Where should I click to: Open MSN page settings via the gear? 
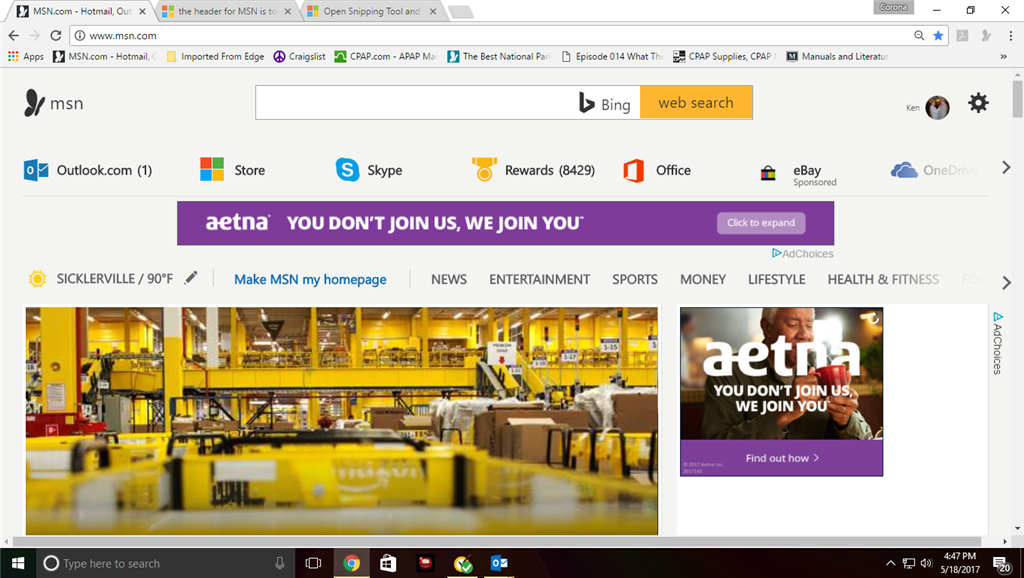pos(978,102)
